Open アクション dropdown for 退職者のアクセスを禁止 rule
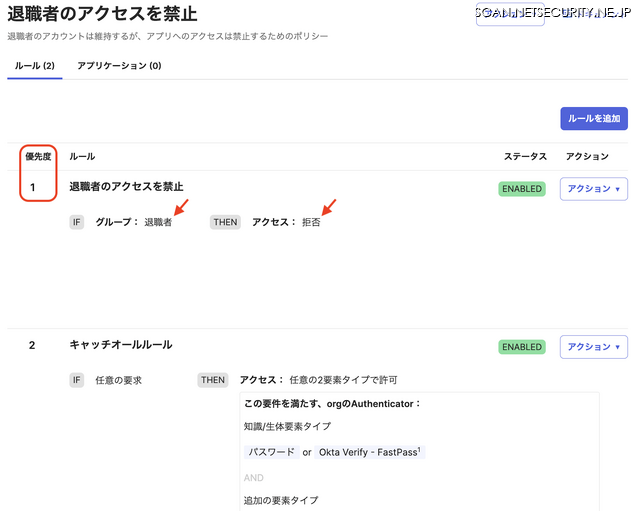The width and height of the screenshot is (640, 511). 593,188
